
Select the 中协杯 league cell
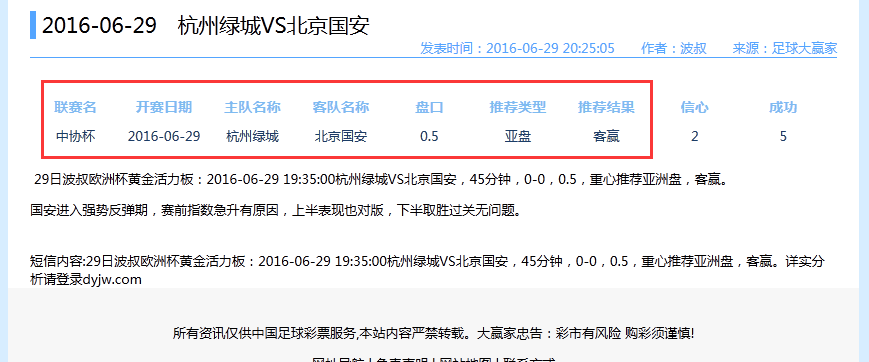coord(75,136)
